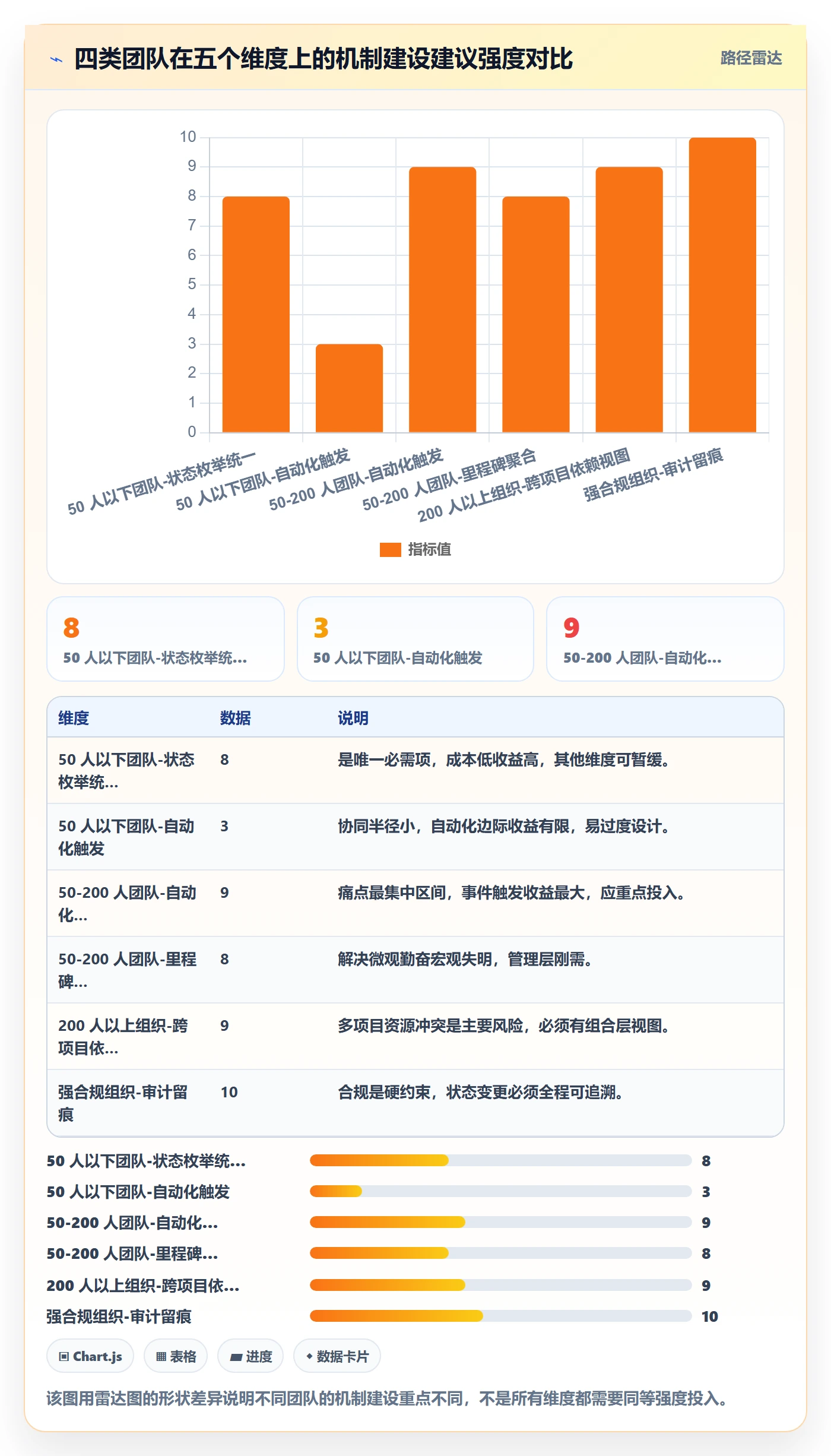Select the 表格 tag chip

click(x=176, y=1356)
